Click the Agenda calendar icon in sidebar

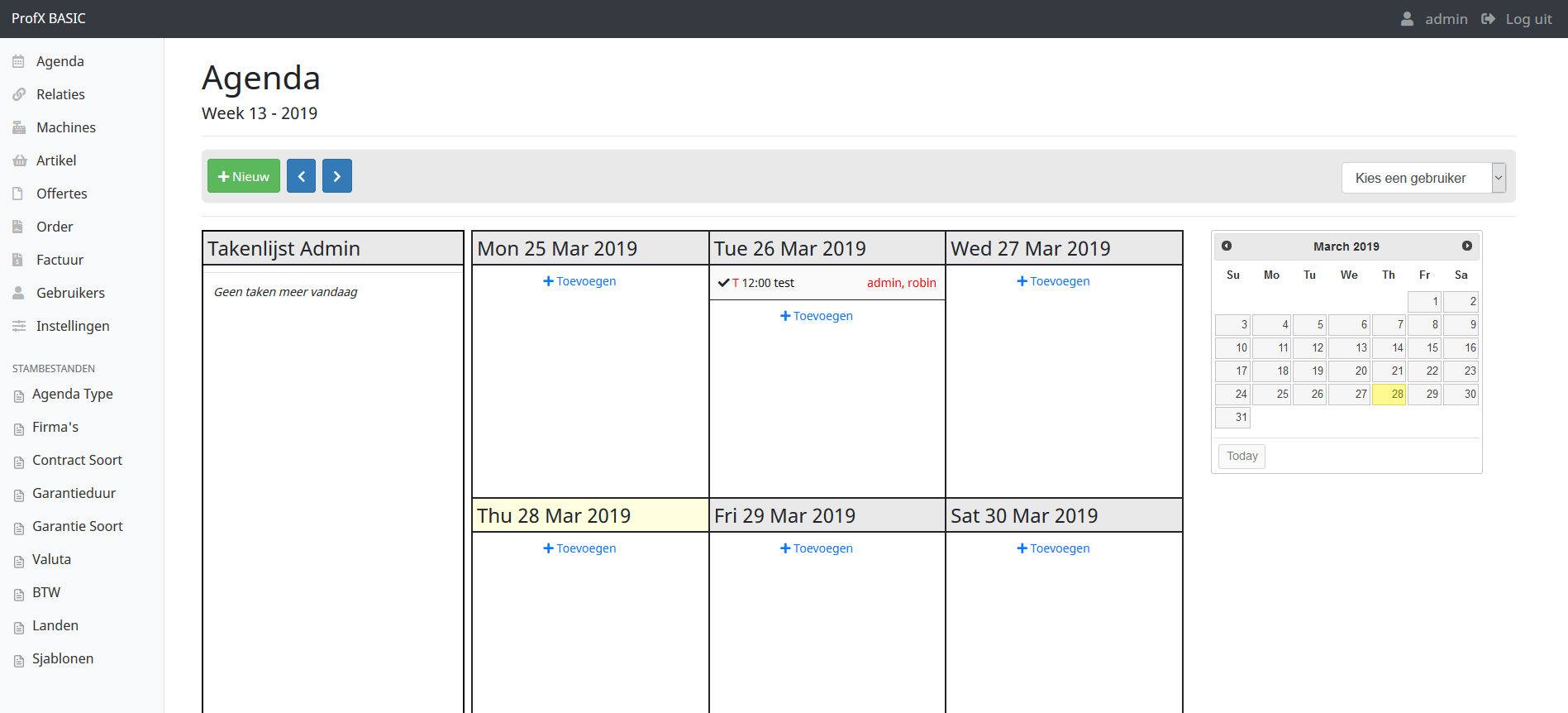18,61
